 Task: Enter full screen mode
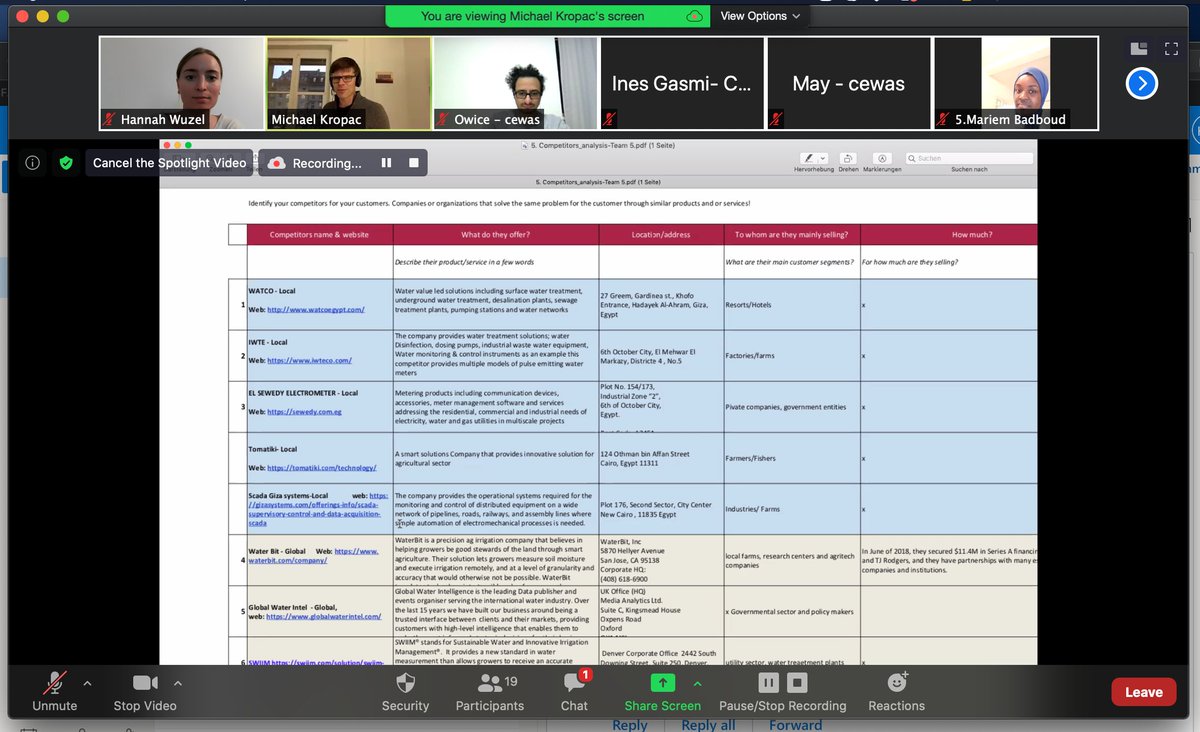click(1172, 48)
